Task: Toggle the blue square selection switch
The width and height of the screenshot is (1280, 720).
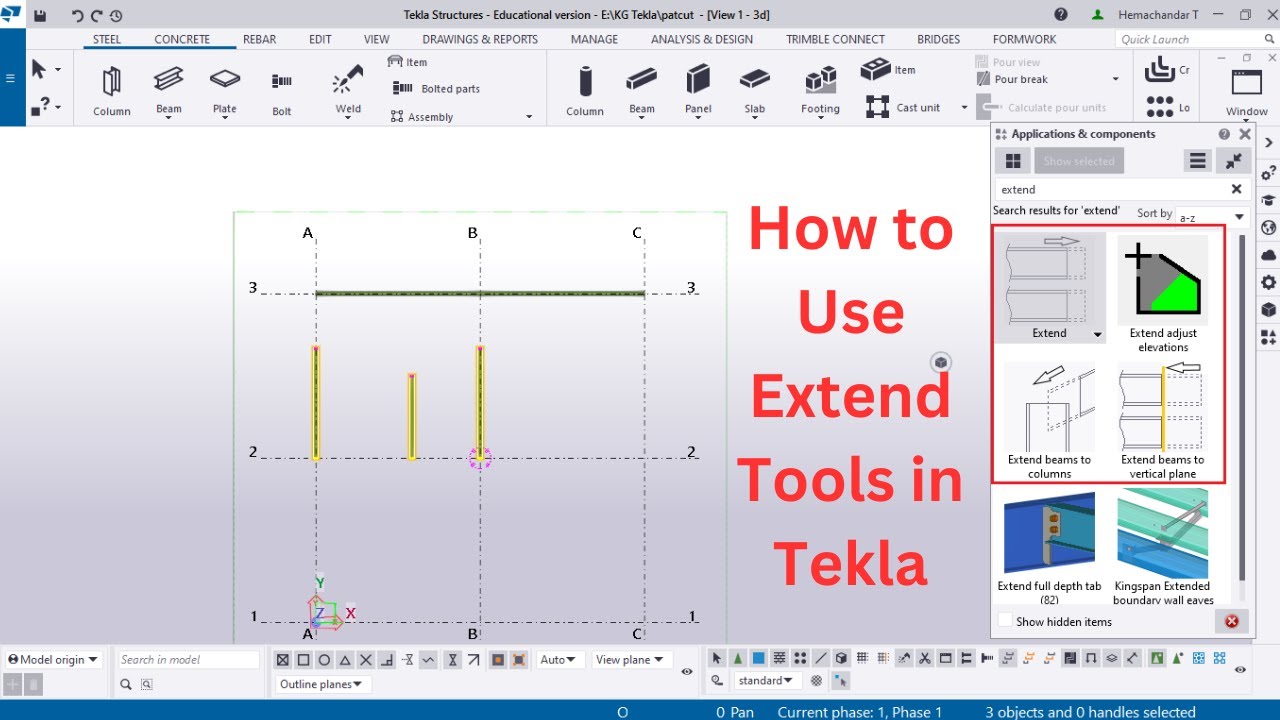Action: (758, 658)
